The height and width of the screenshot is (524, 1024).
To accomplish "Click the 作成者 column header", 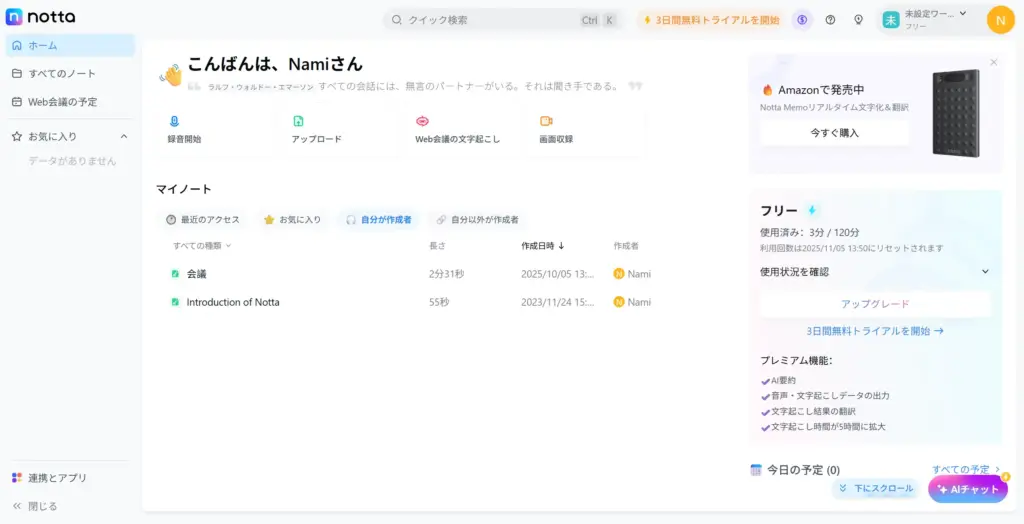I will coord(626,246).
